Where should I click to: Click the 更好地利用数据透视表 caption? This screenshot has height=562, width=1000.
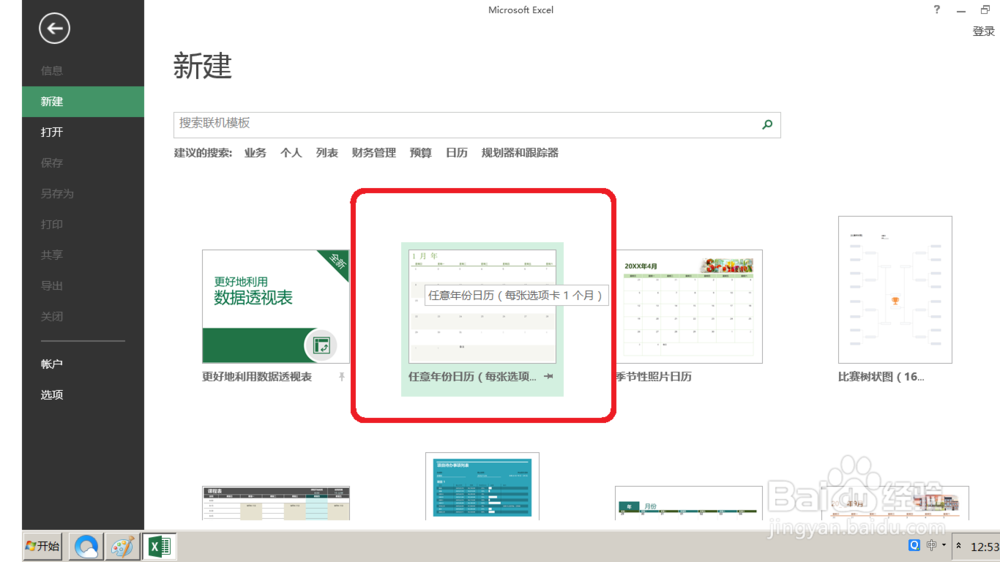click(x=257, y=376)
